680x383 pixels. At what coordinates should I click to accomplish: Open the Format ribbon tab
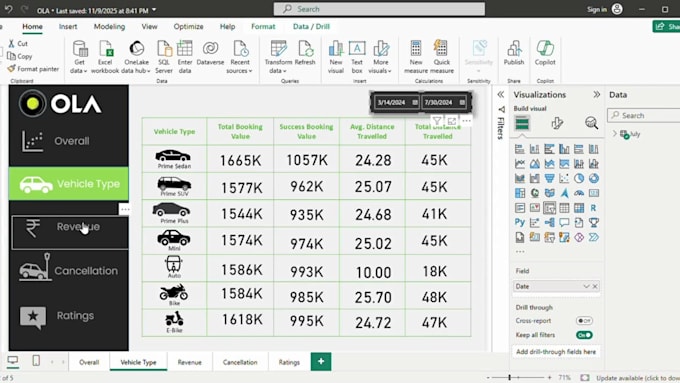(263, 26)
